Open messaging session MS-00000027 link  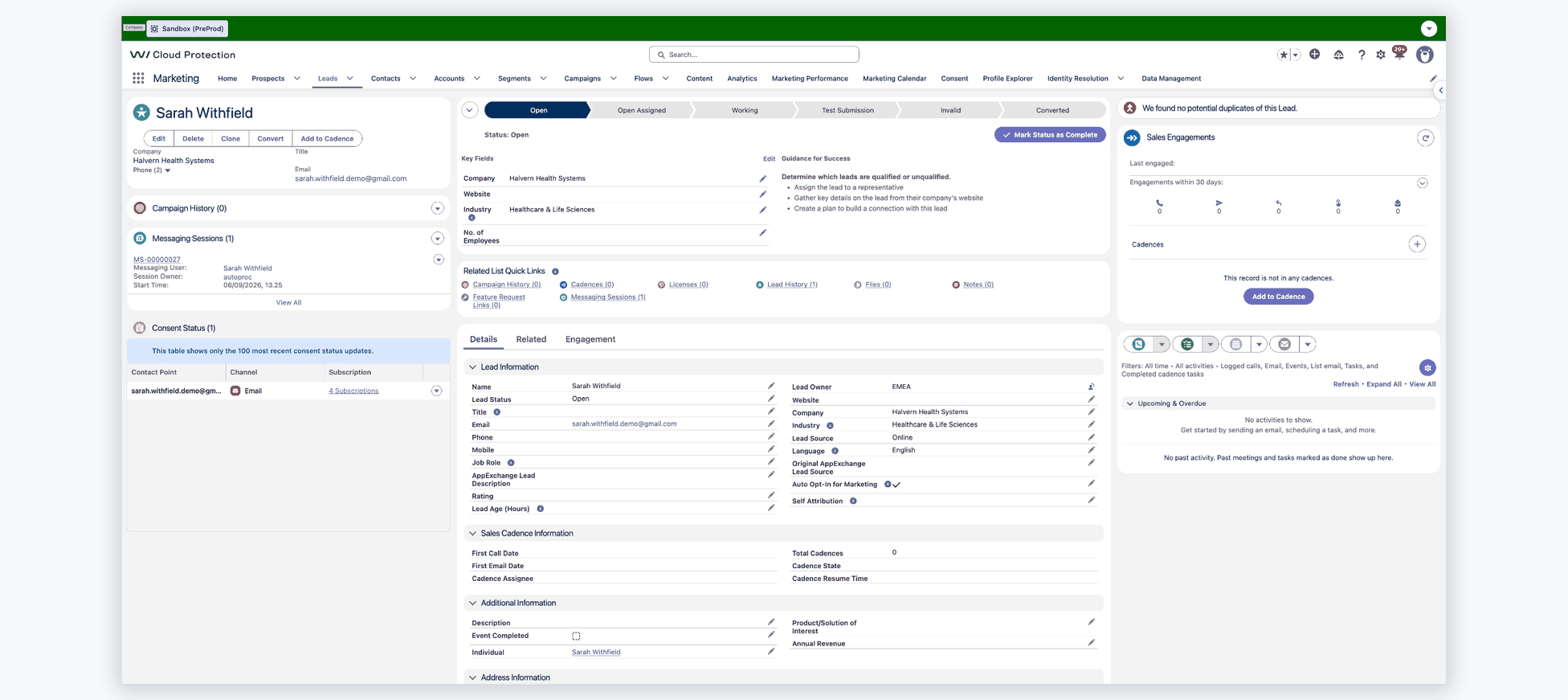coord(157,260)
